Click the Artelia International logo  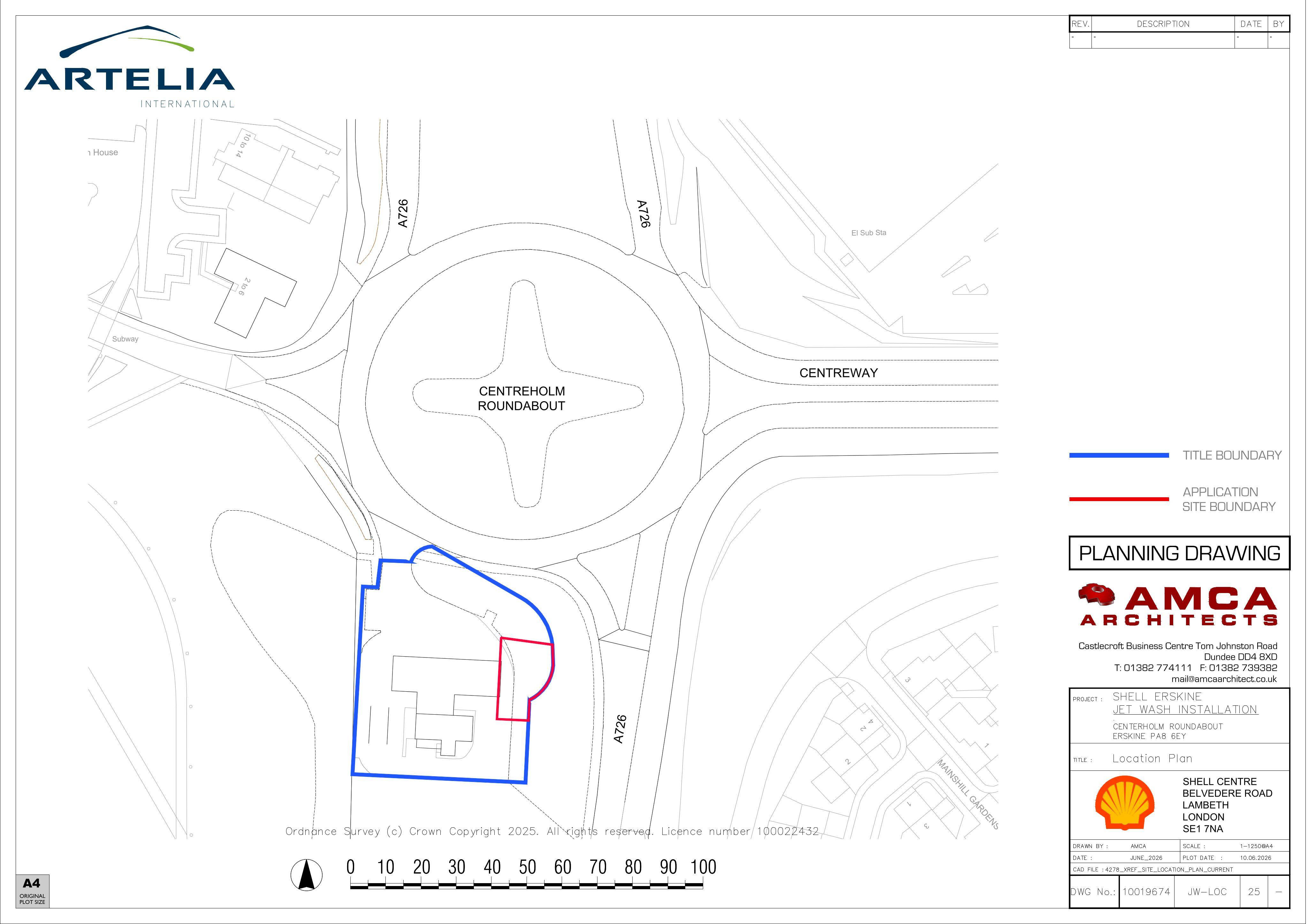[129, 67]
